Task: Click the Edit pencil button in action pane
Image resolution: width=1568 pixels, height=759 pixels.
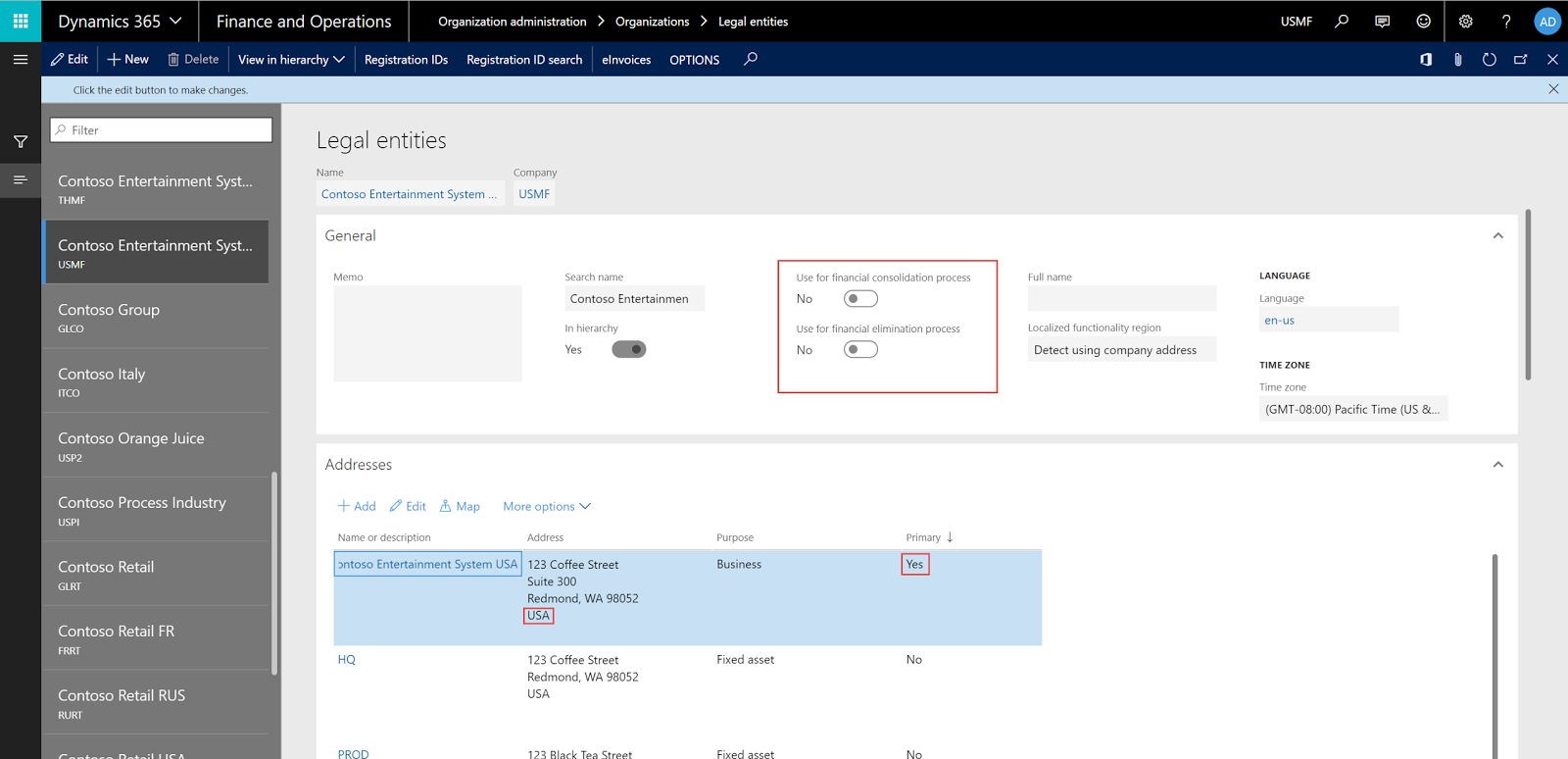Action: [70, 59]
